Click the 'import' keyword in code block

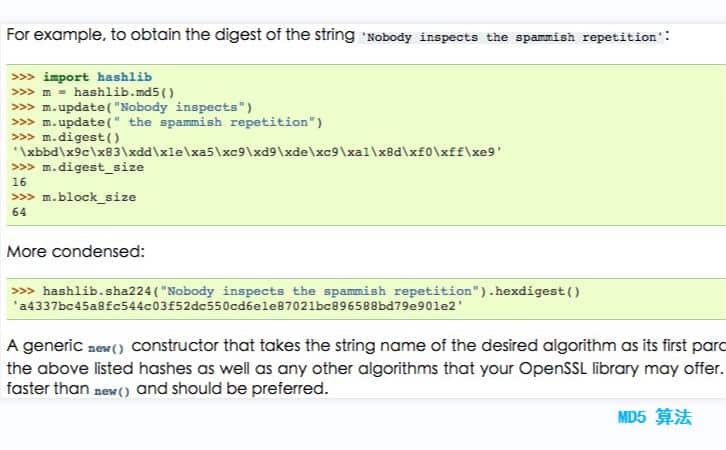[x=66, y=77]
